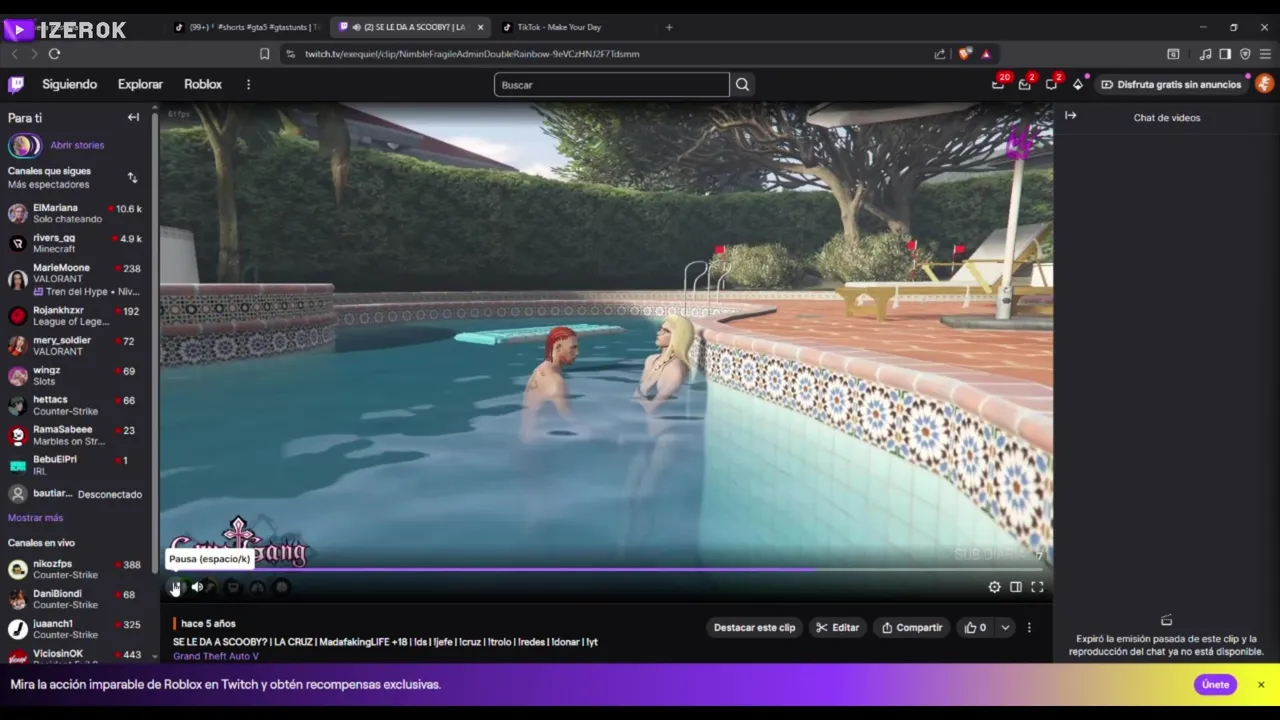Click the Editar clip button
Screen dimensions: 1280x720
[838, 628]
